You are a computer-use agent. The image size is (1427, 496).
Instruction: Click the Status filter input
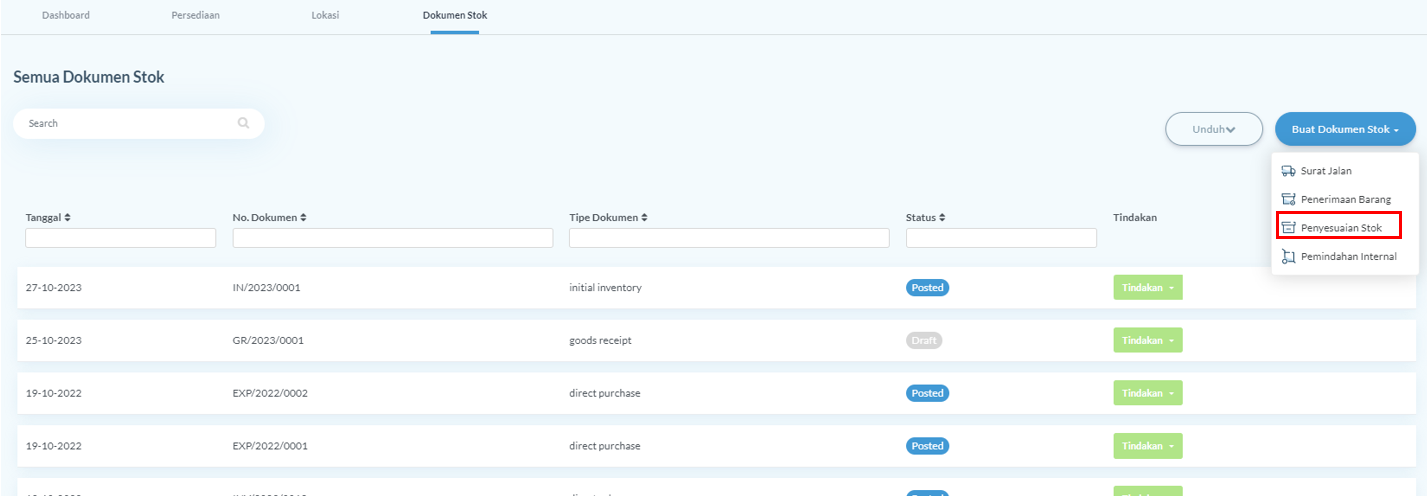tap(1001, 238)
